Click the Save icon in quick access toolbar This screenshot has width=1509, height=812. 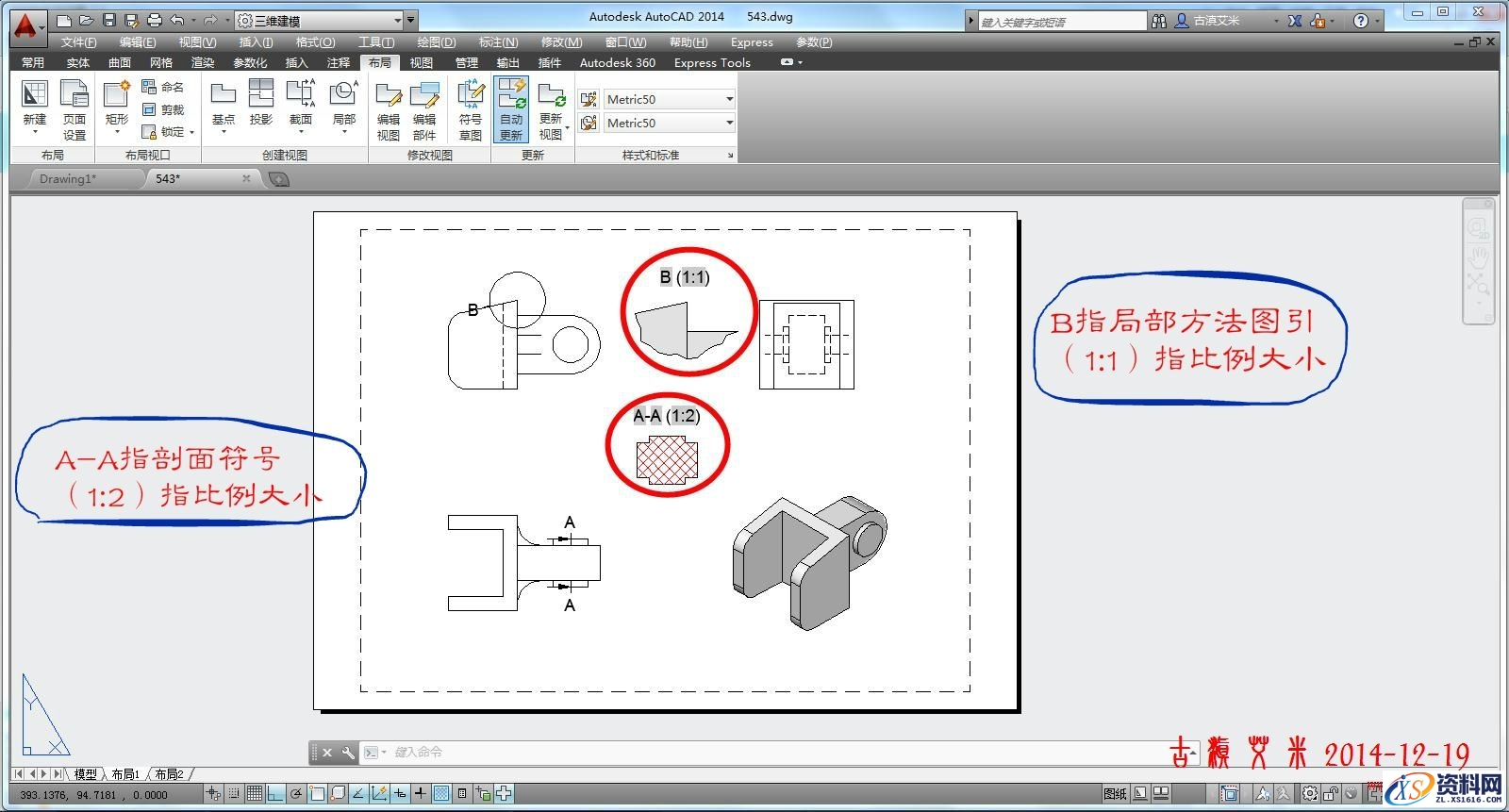click(x=109, y=20)
